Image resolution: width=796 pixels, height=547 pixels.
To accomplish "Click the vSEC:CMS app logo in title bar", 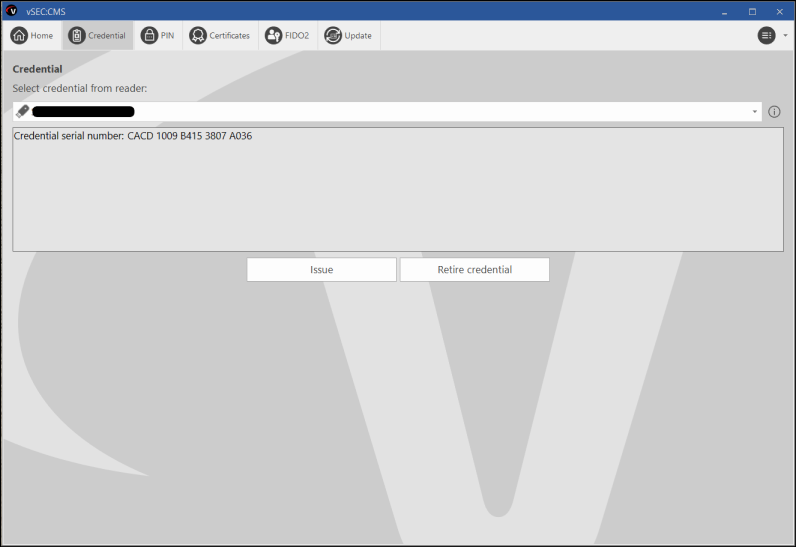I will click(11, 11).
